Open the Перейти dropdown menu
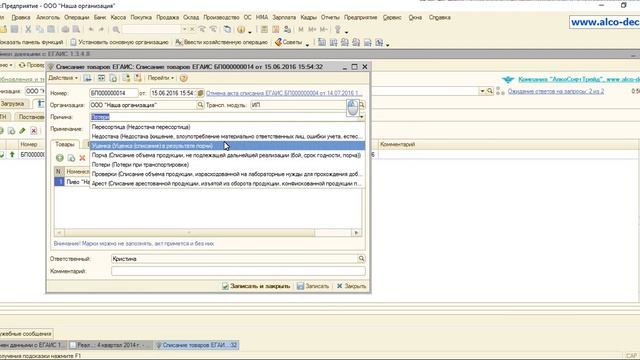This screenshot has width=640, height=360. 161,78
